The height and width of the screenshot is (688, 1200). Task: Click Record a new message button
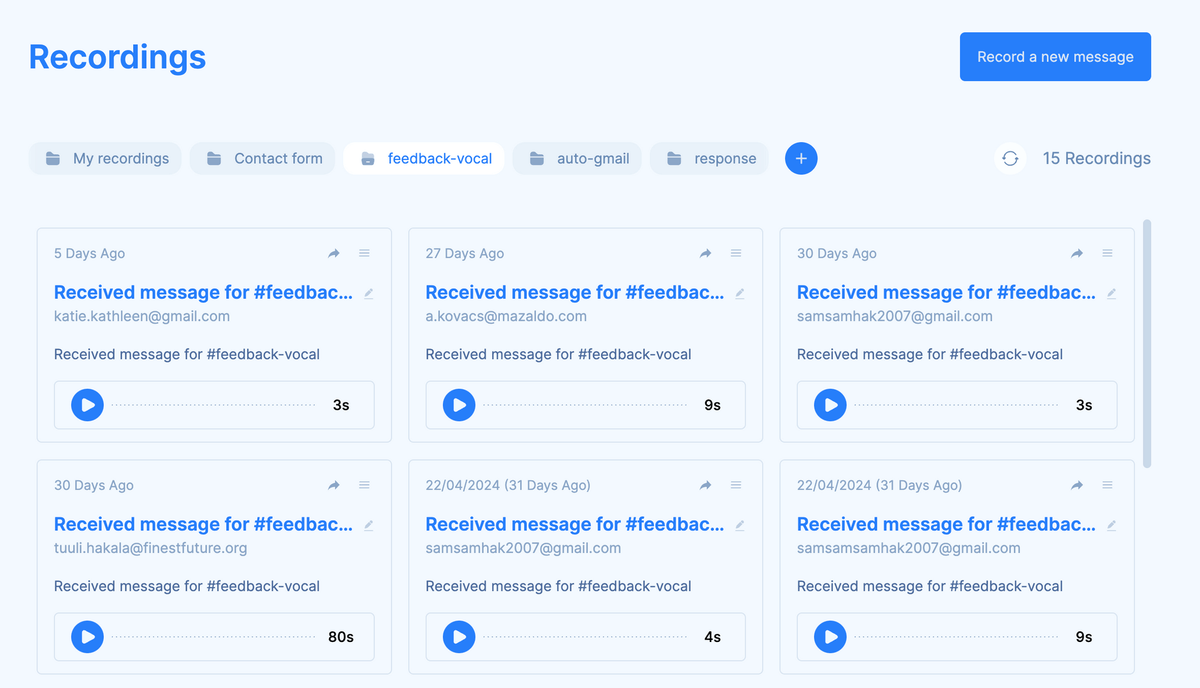(1055, 57)
